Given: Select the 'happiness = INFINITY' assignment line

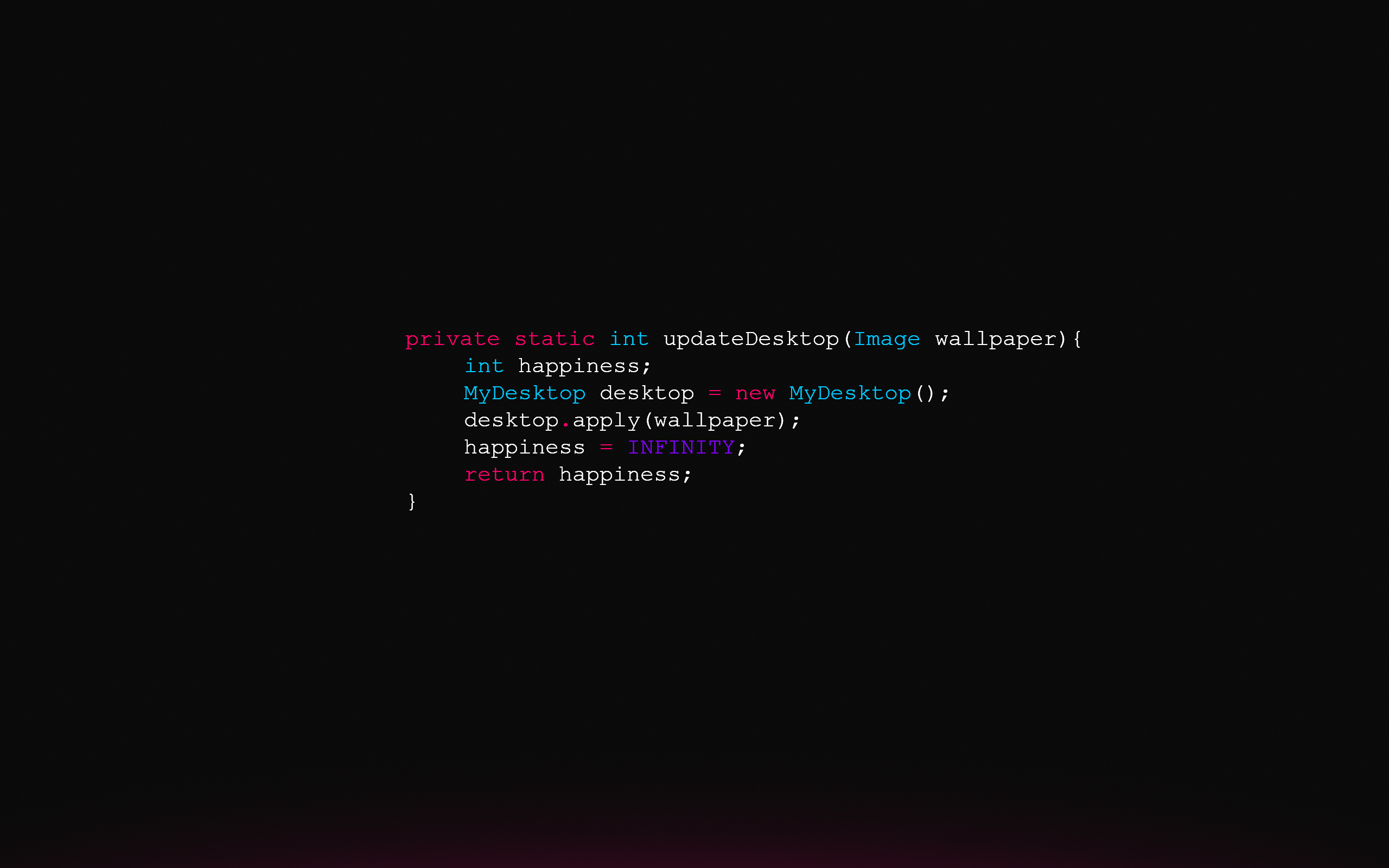Looking at the screenshot, I should tap(605, 447).
